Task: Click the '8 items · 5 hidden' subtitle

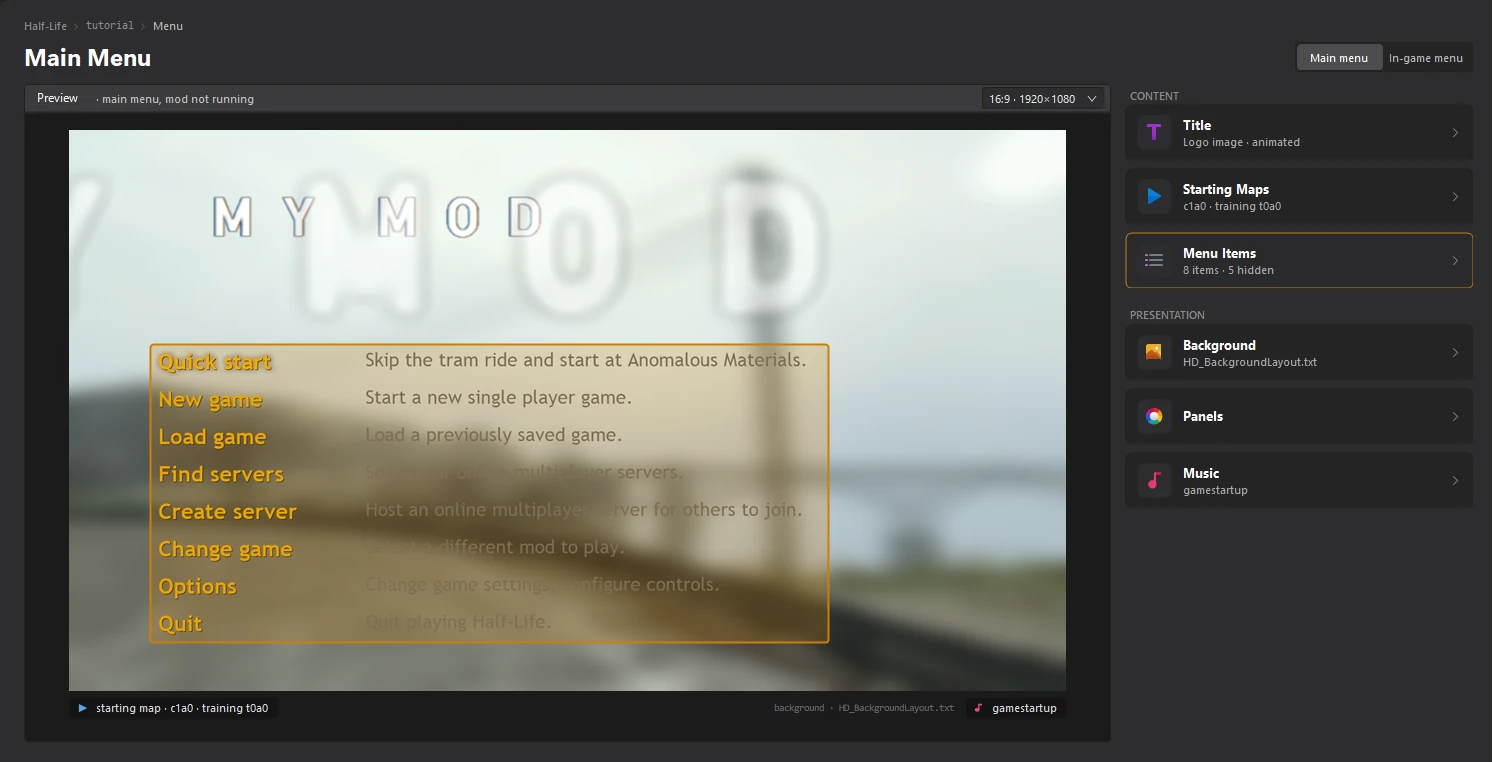Action: point(1228,270)
